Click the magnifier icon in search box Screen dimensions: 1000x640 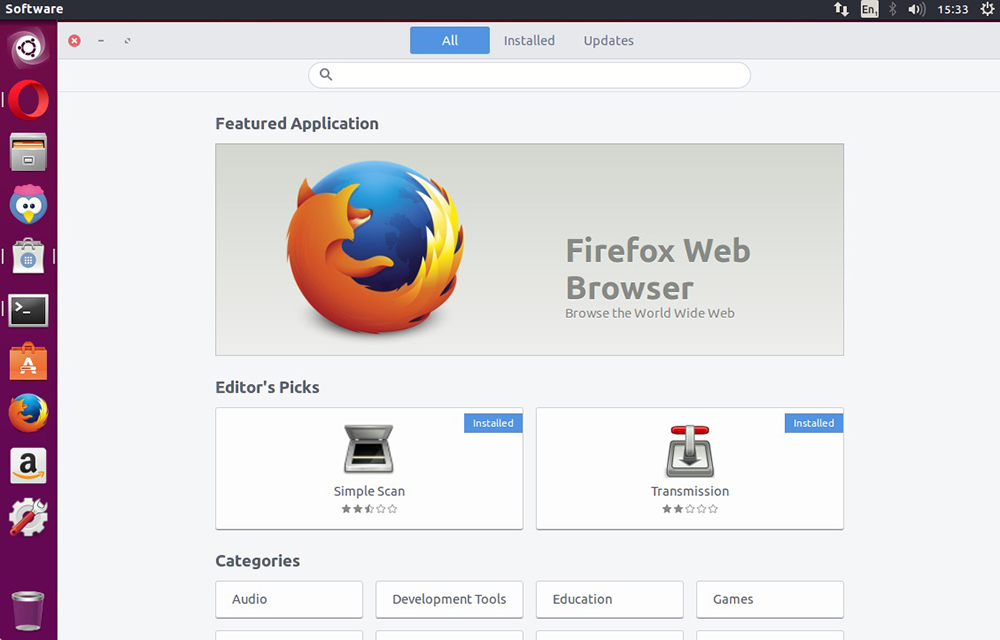pos(326,75)
